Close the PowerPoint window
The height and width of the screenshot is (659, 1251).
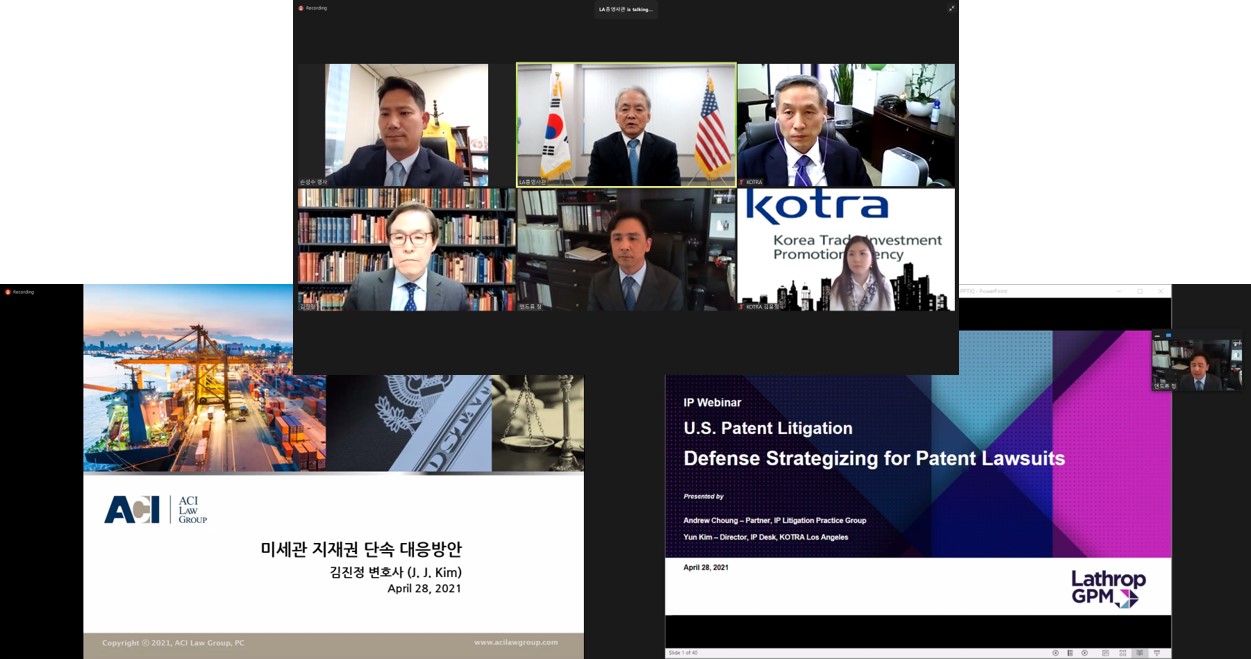coord(1161,291)
